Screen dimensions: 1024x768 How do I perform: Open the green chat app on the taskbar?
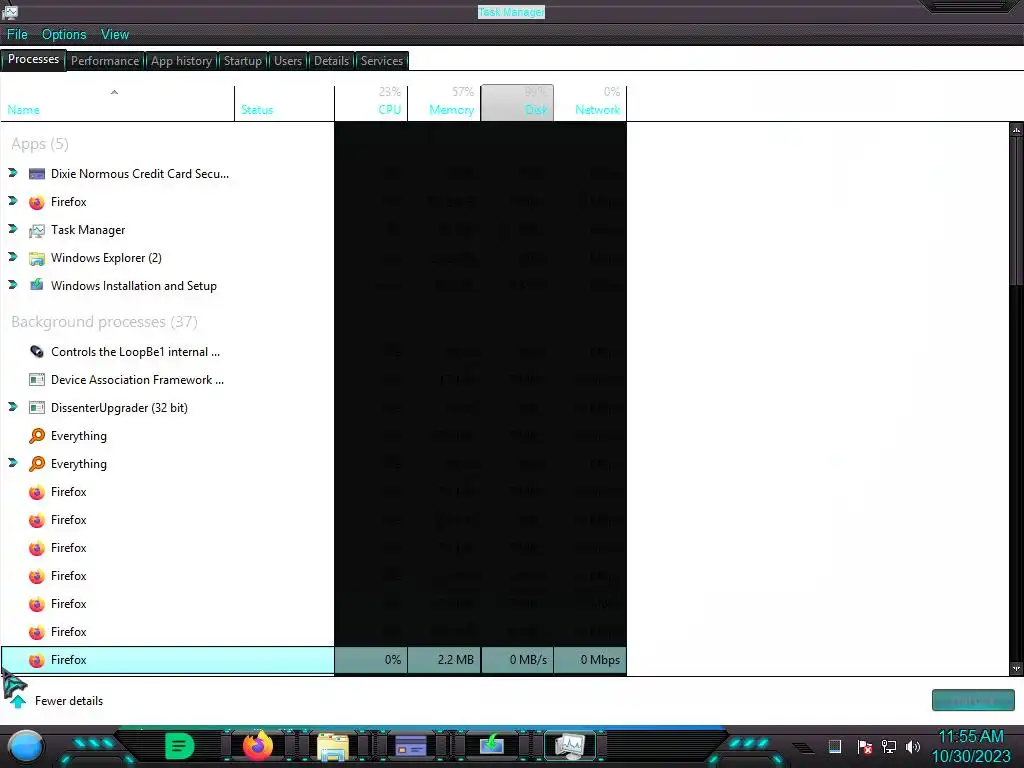(x=179, y=746)
